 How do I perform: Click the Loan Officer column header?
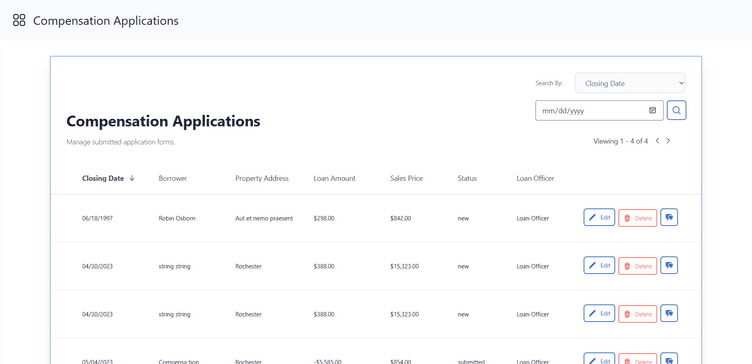(x=535, y=178)
